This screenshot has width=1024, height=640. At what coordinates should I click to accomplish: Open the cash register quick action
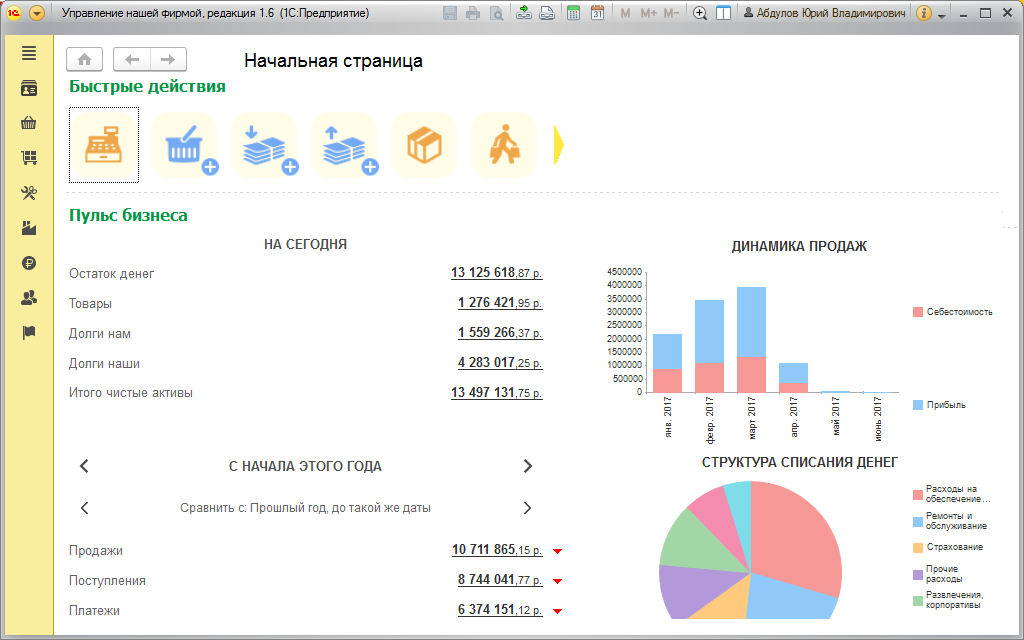pos(104,146)
